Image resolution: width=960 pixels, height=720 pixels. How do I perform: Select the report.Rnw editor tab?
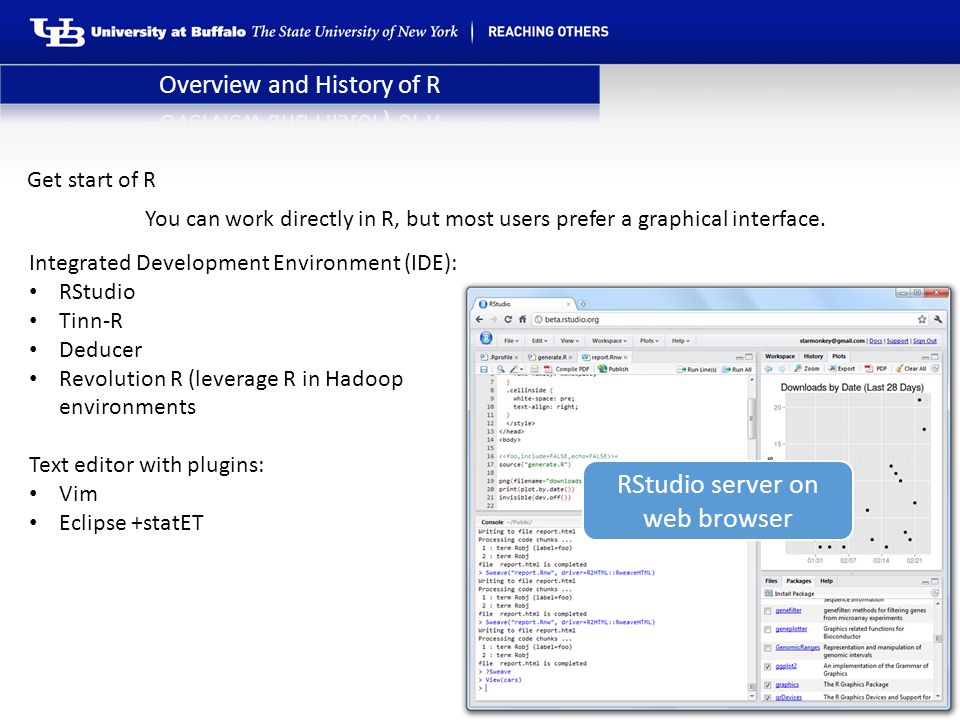(604, 358)
